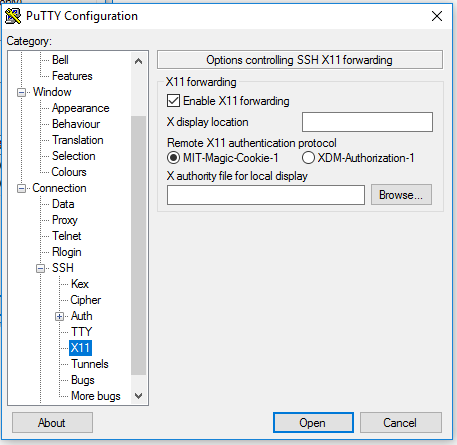Select the Kex category under SSH

[x=80, y=284]
